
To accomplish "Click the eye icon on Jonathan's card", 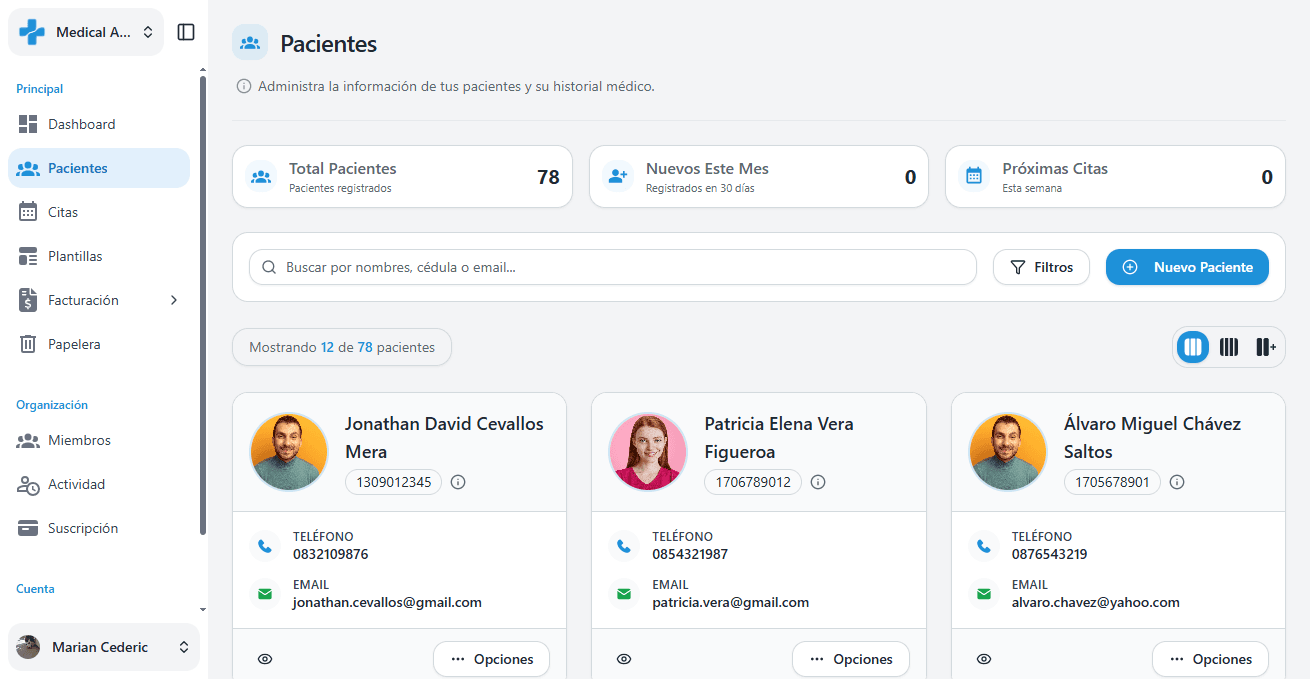I will (265, 659).
